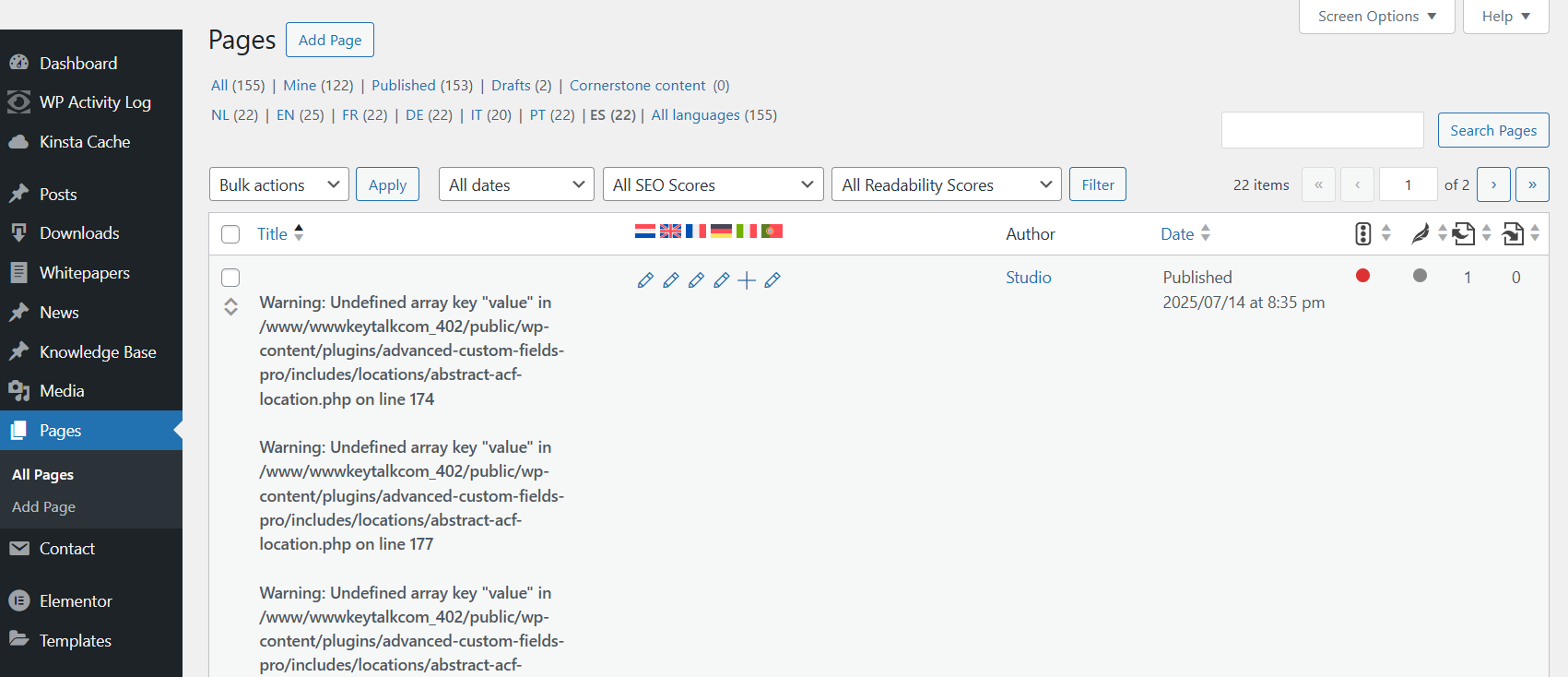The width and height of the screenshot is (1568, 677).
Task: Open Kinsta Cache cloud icon
Action: 18,142
